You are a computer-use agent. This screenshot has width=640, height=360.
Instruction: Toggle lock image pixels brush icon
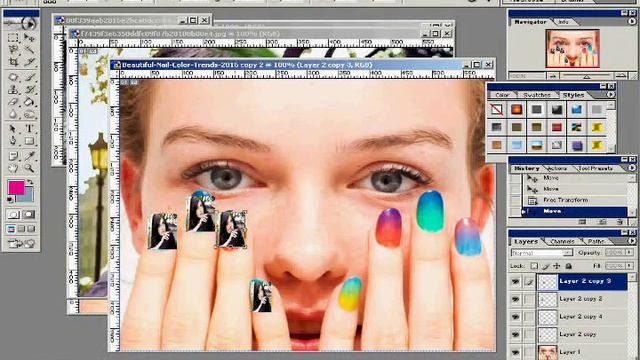point(545,266)
